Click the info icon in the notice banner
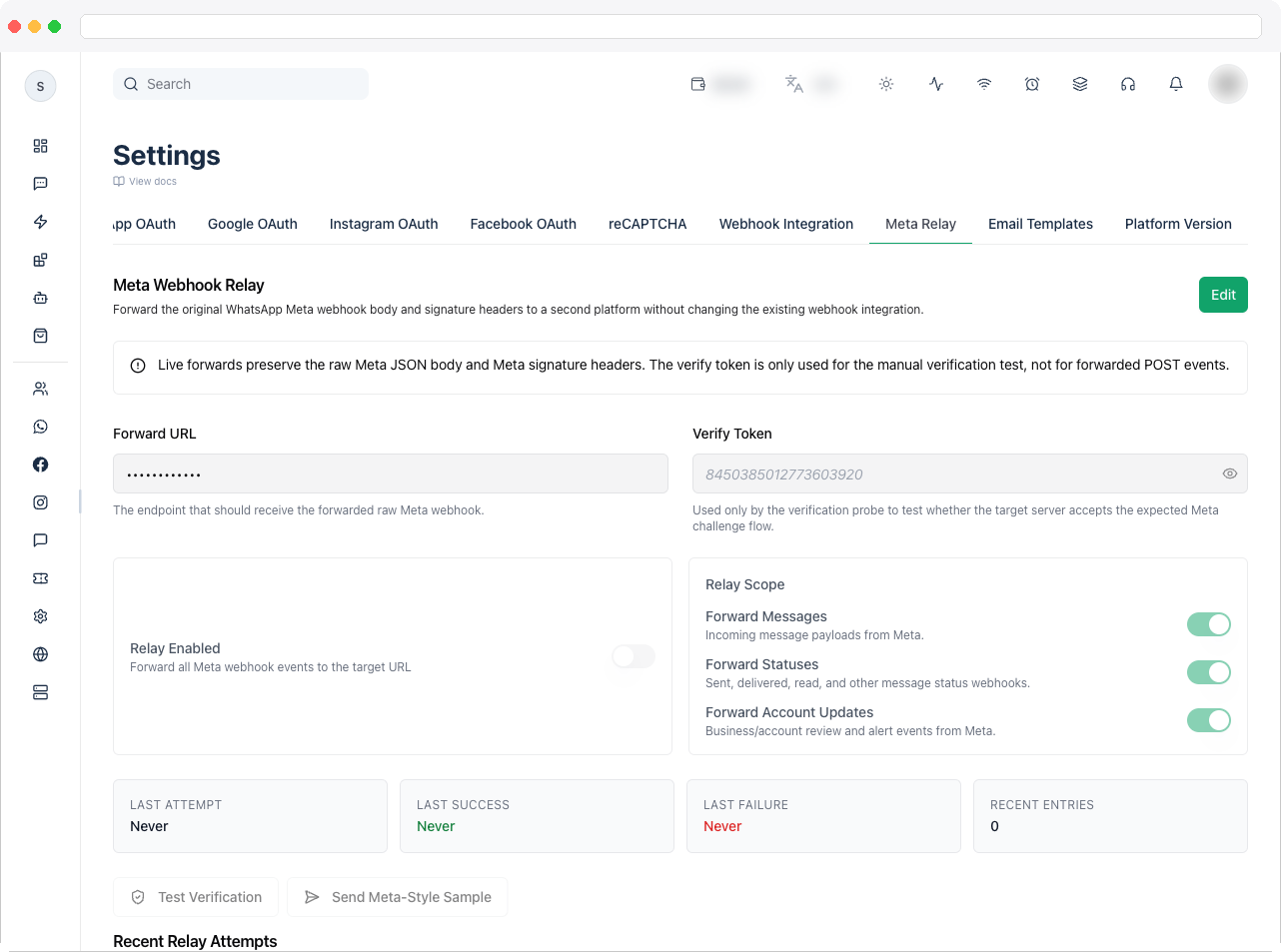 click(x=138, y=366)
